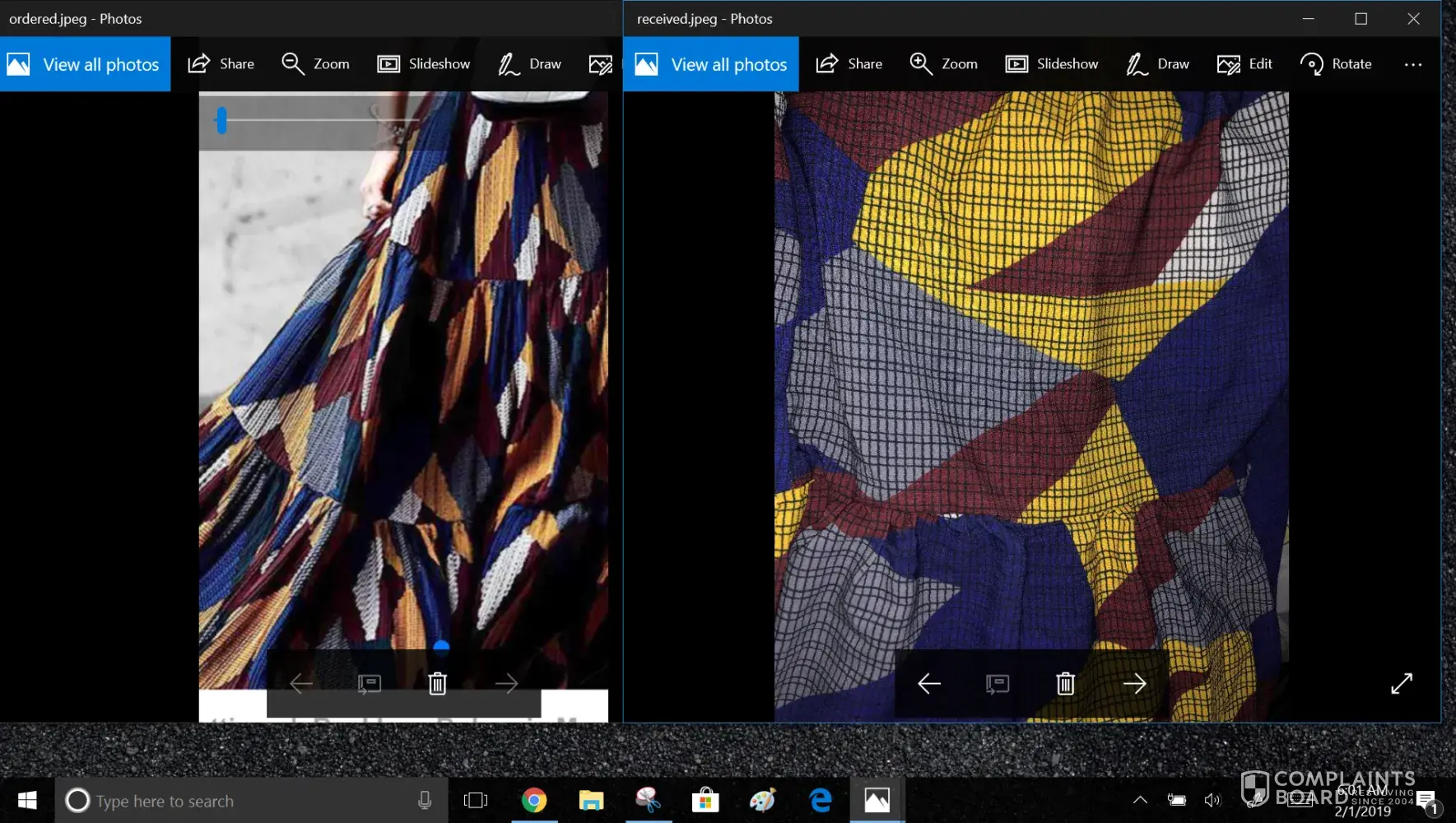Image resolution: width=1456 pixels, height=823 pixels.
Task: Go to next photo in received.jpeg window
Action: pyautogui.click(x=1134, y=684)
